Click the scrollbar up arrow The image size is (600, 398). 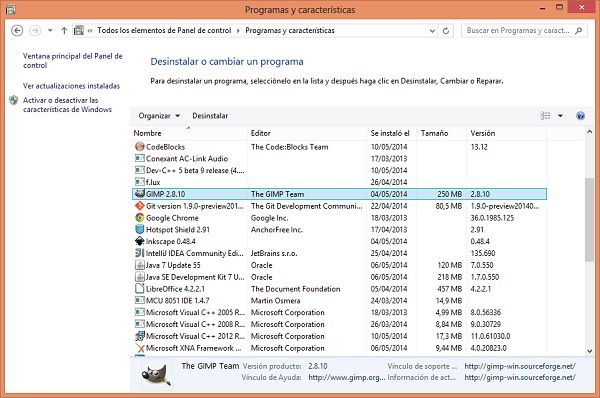pyautogui.click(x=589, y=132)
